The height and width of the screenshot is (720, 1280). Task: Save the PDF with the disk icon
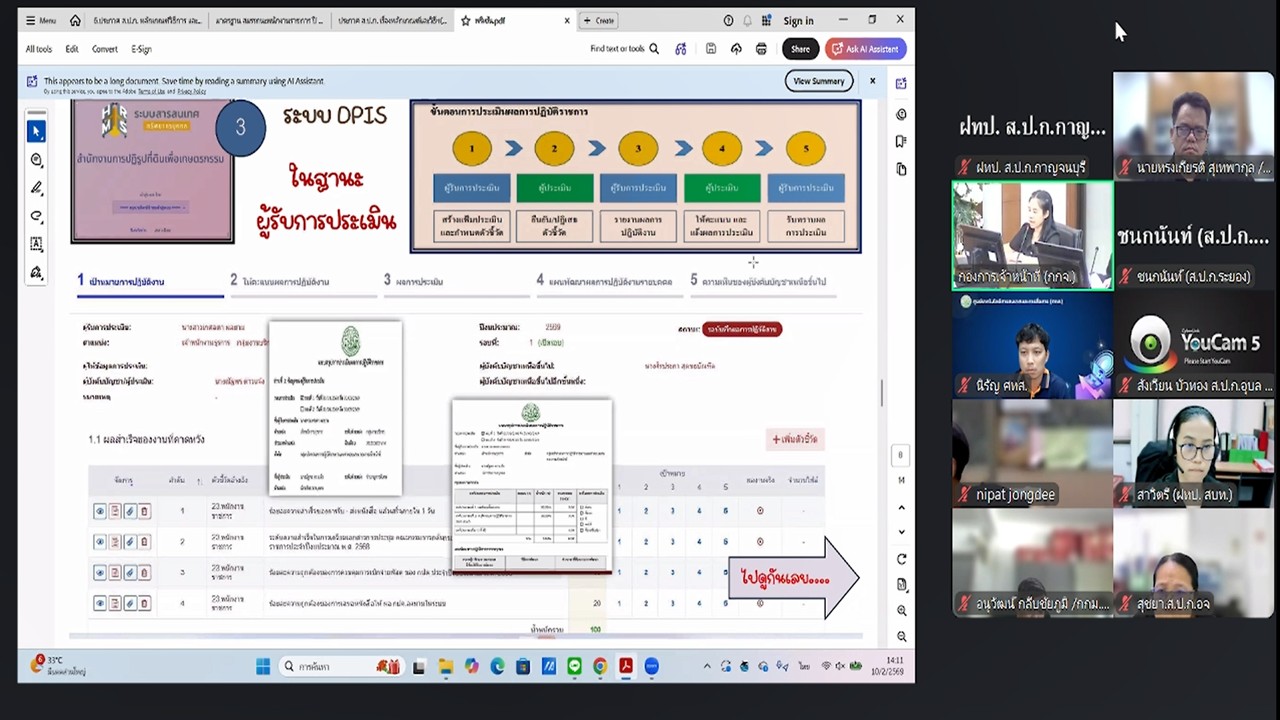coord(711,49)
